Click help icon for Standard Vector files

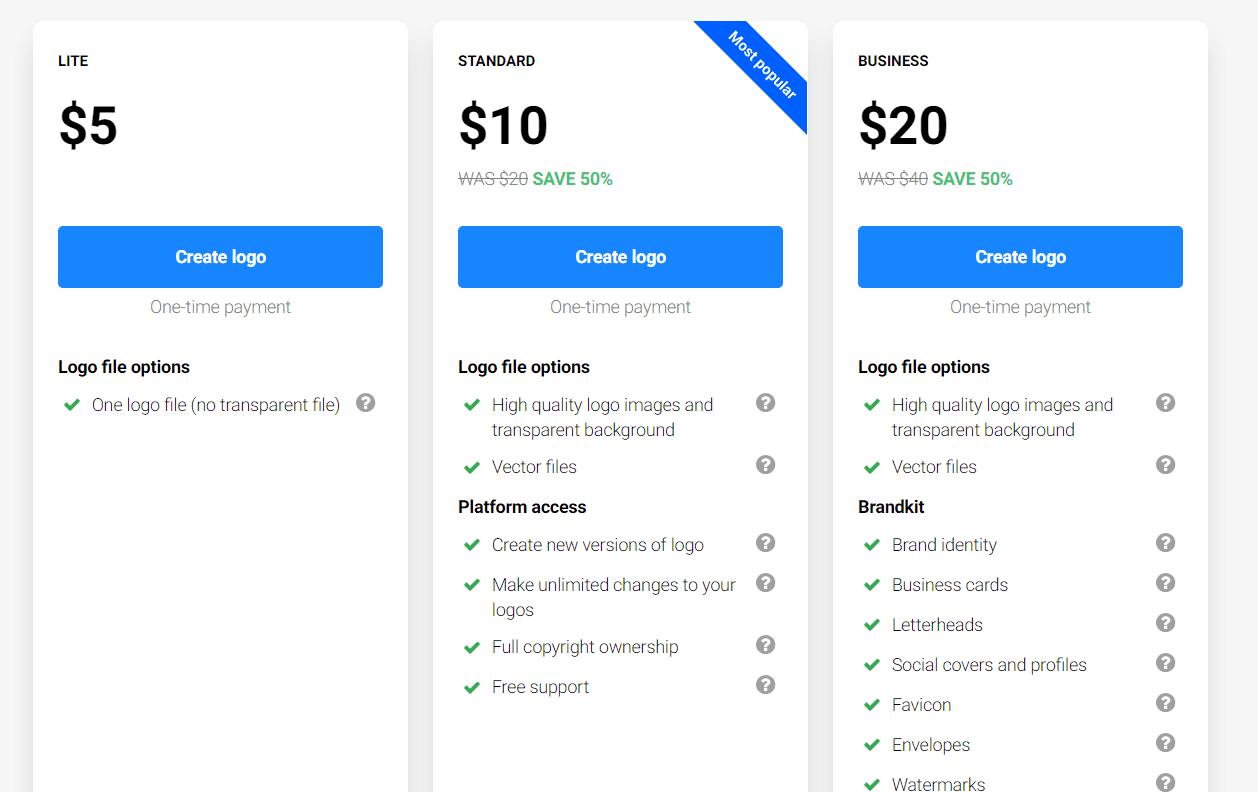click(x=766, y=465)
